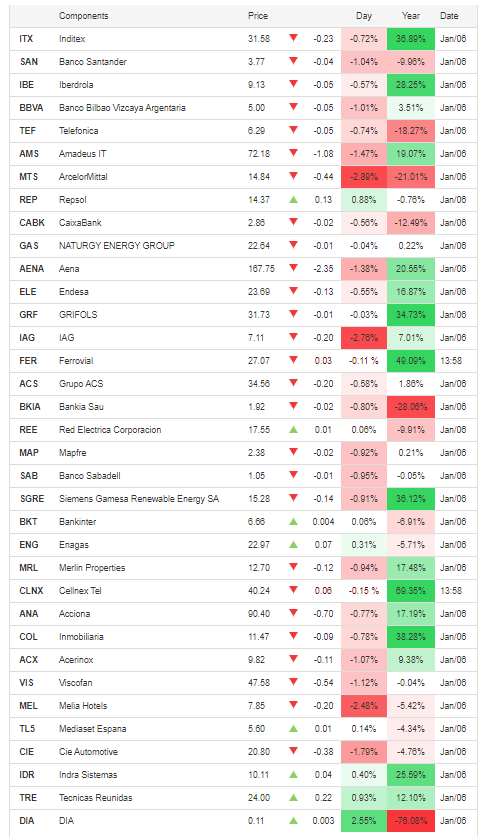The width and height of the screenshot is (484, 837).
Task: Click the green up arrow beside Indra Sistemas
Action: [x=293, y=774]
